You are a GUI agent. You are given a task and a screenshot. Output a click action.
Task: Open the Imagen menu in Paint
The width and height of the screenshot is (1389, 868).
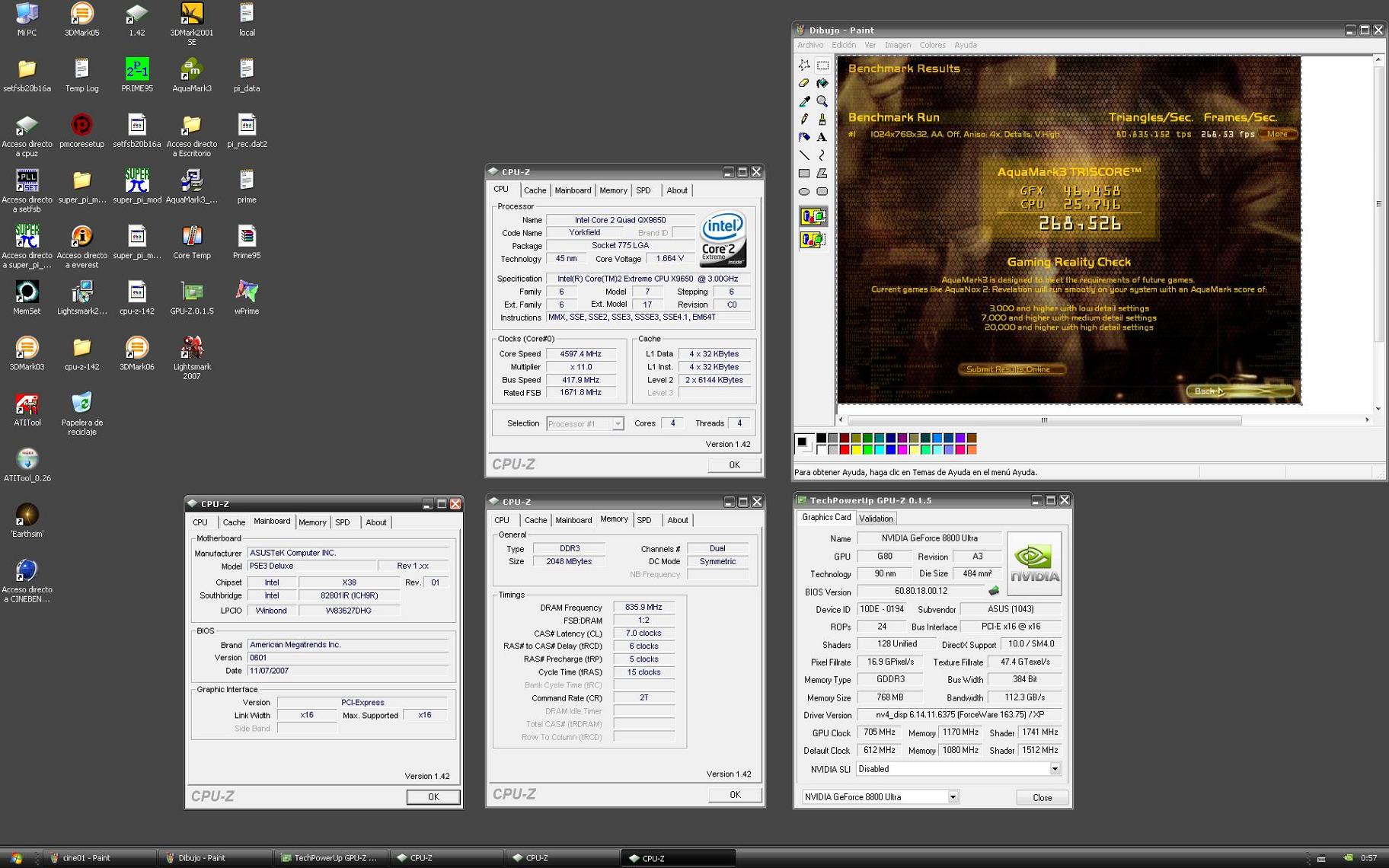click(x=897, y=45)
